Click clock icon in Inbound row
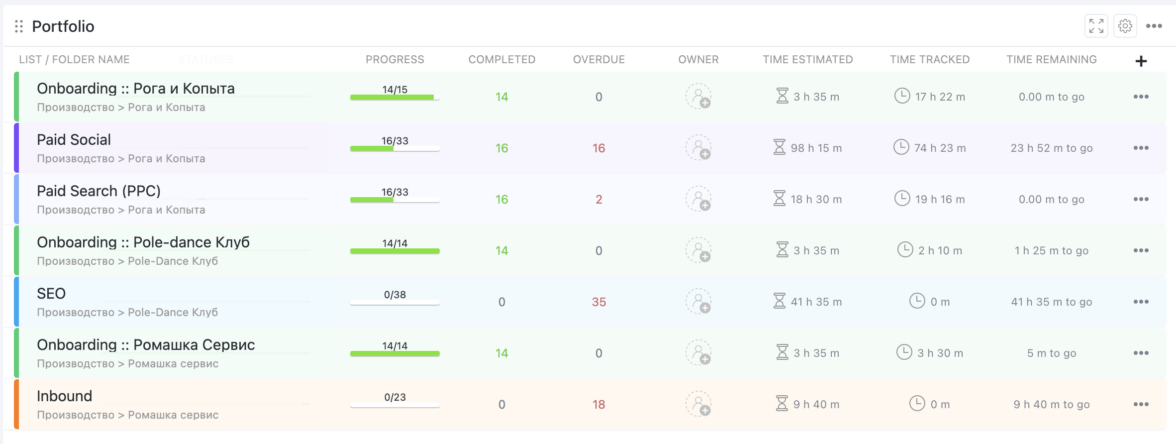 (x=916, y=404)
